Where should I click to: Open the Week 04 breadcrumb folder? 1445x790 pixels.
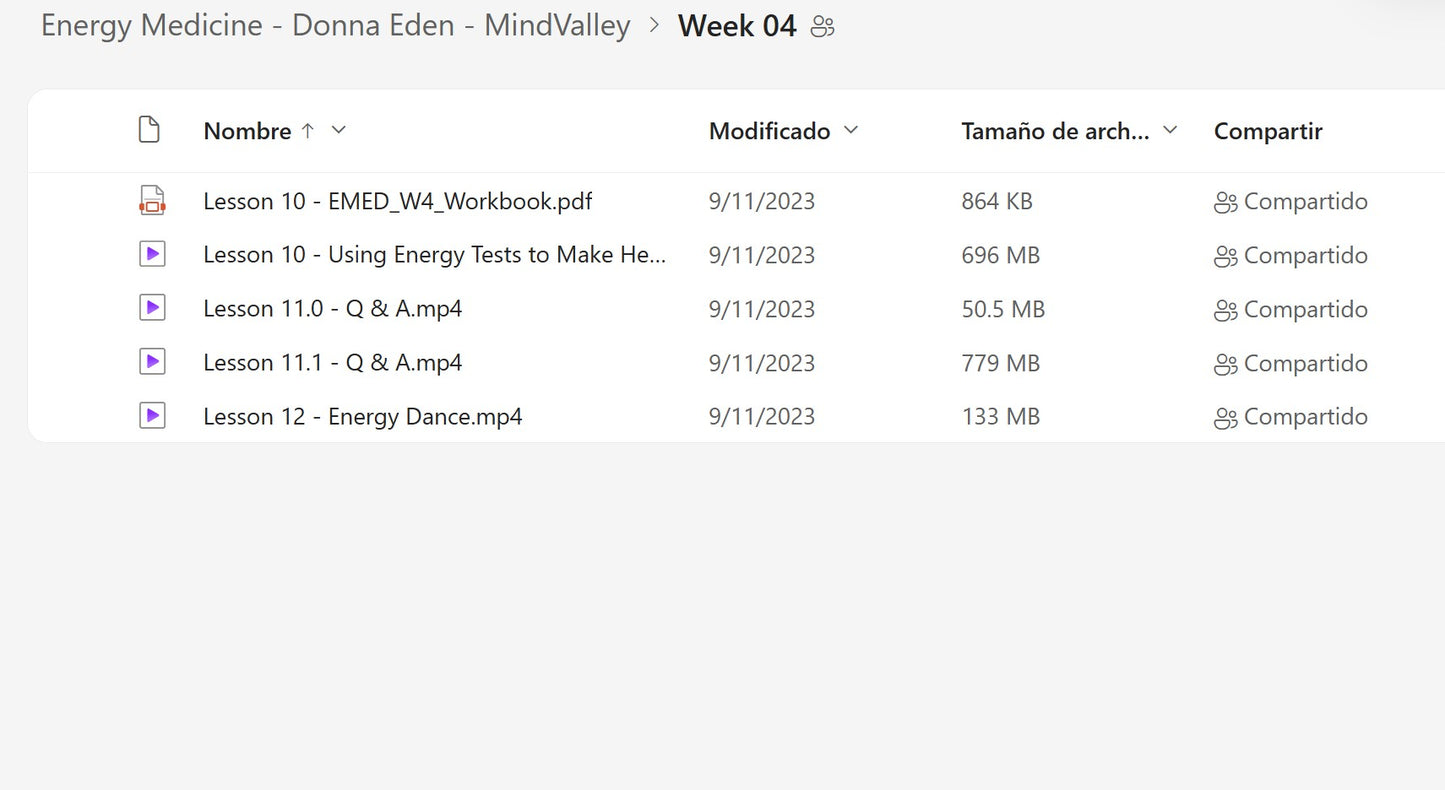pyautogui.click(x=737, y=26)
